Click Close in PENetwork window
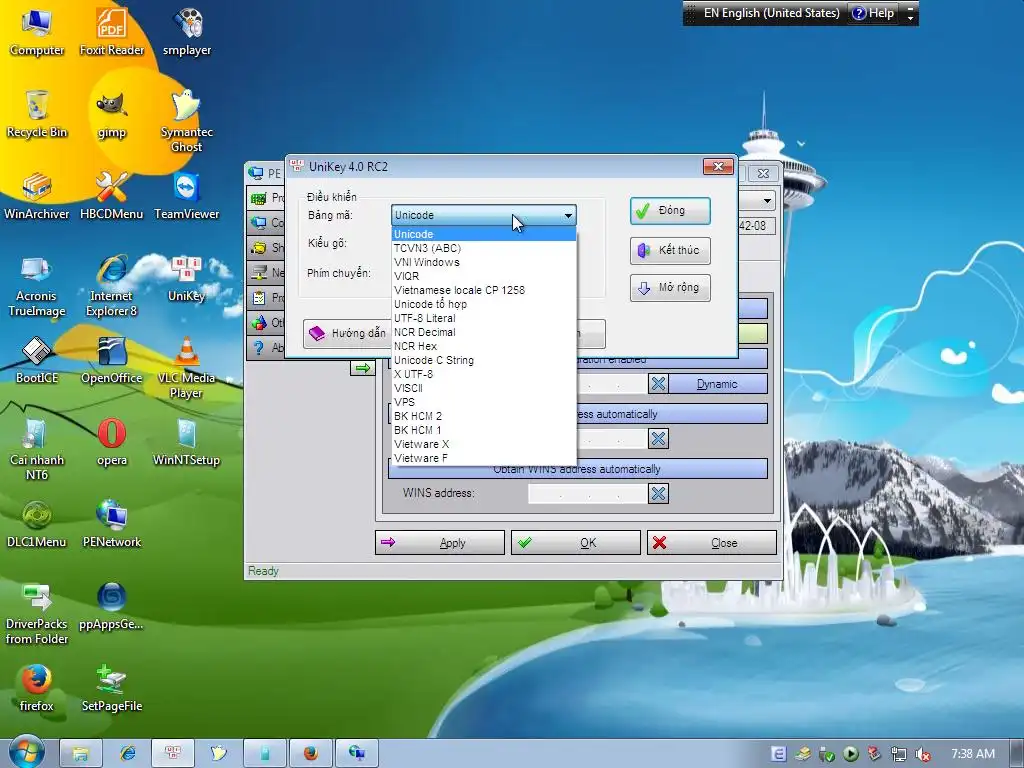The height and width of the screenshot is (768, 1024). click(712, 543)
